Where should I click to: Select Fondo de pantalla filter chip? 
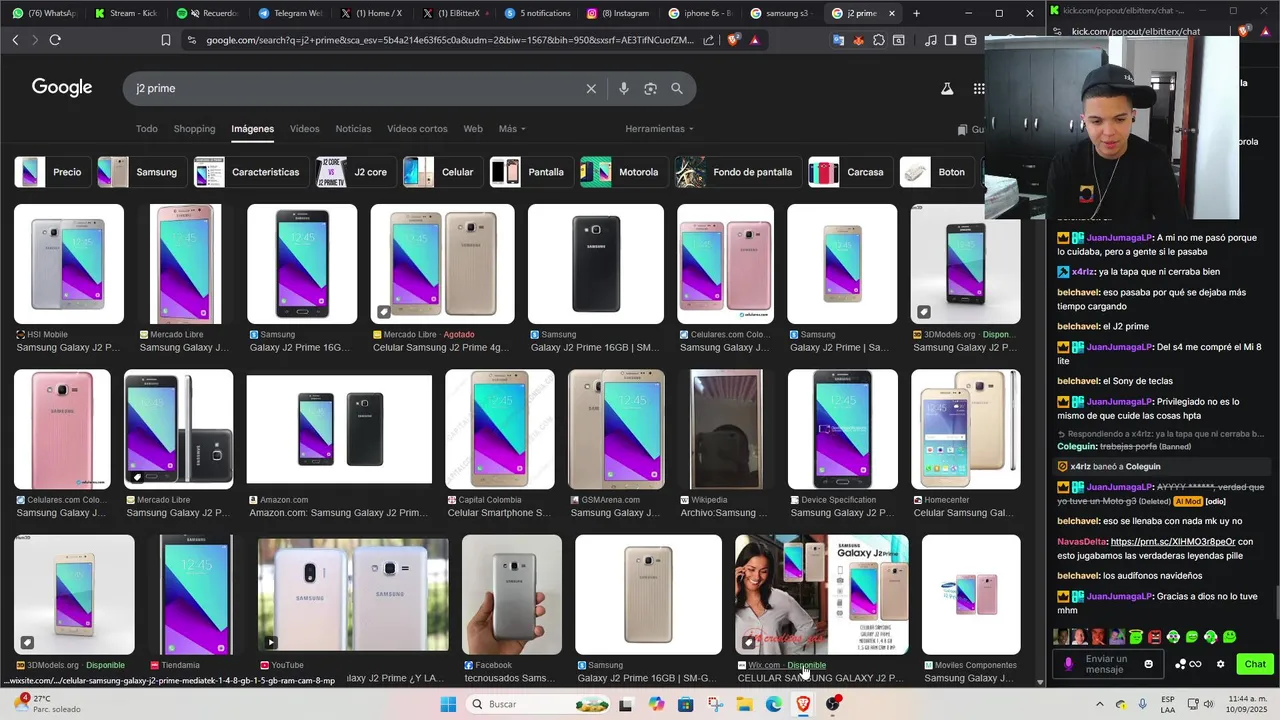[738, 172]
